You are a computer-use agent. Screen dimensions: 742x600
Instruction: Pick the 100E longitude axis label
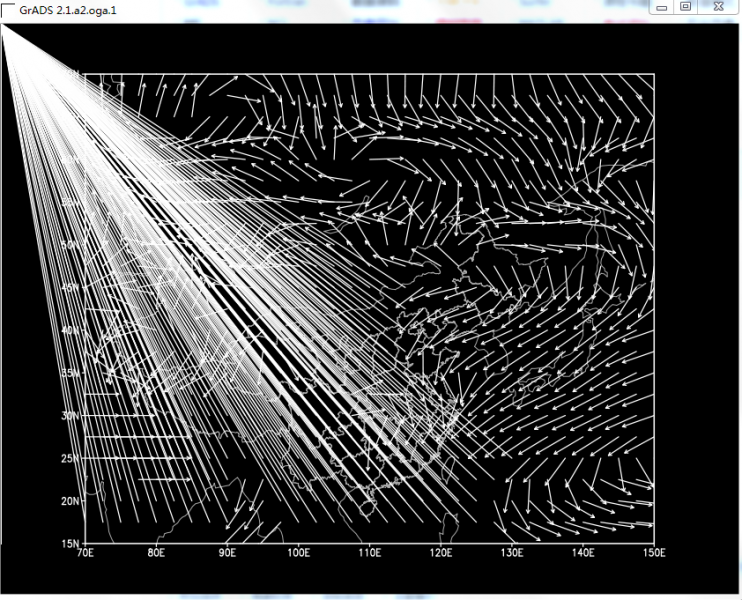tap(298, 553)
